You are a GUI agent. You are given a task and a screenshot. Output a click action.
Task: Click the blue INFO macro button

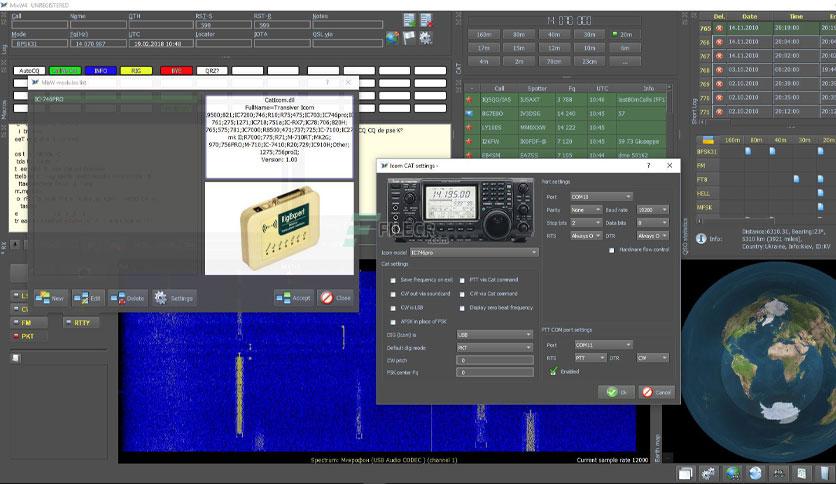tap(101, 70)
